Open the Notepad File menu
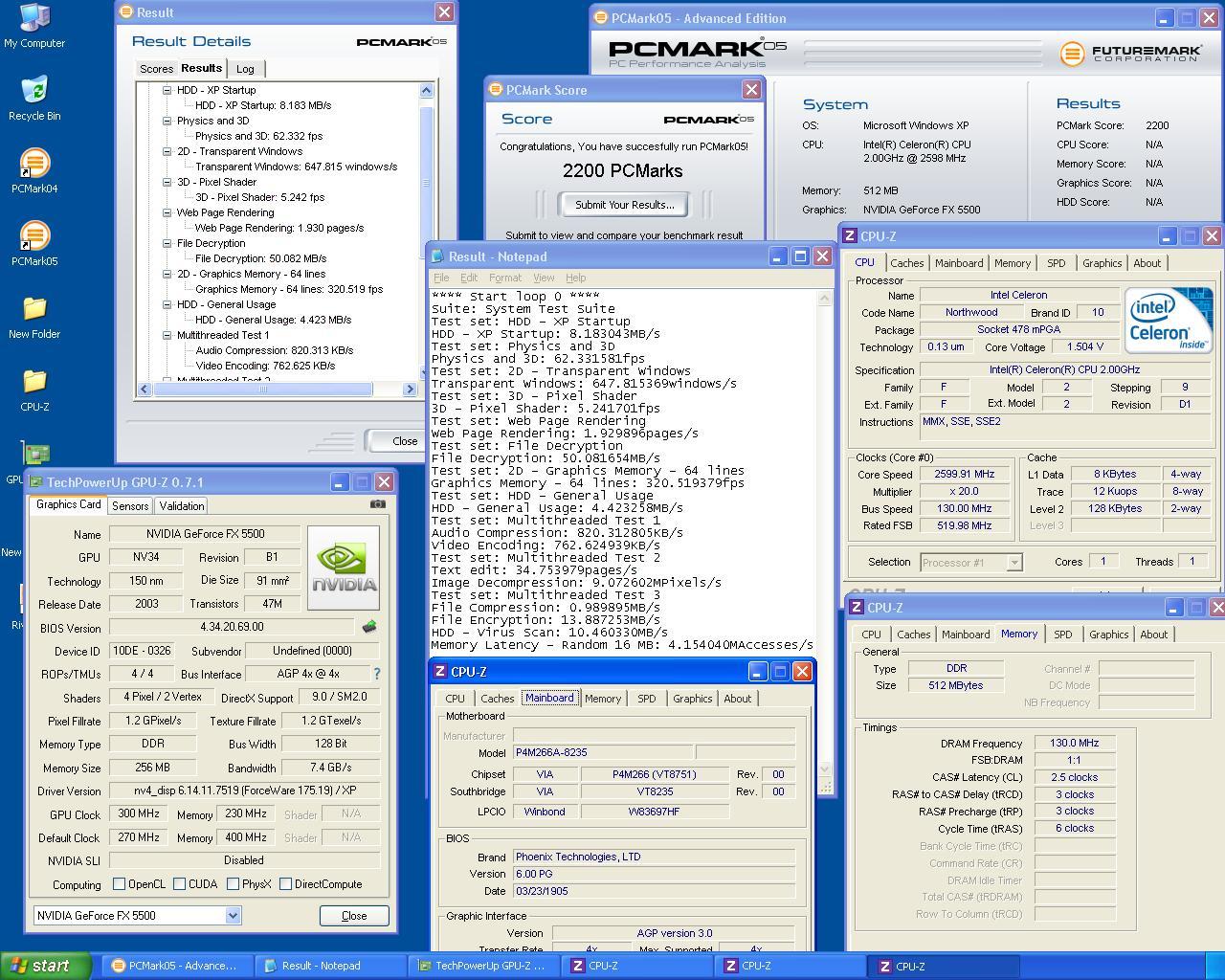 coord(441,278)
